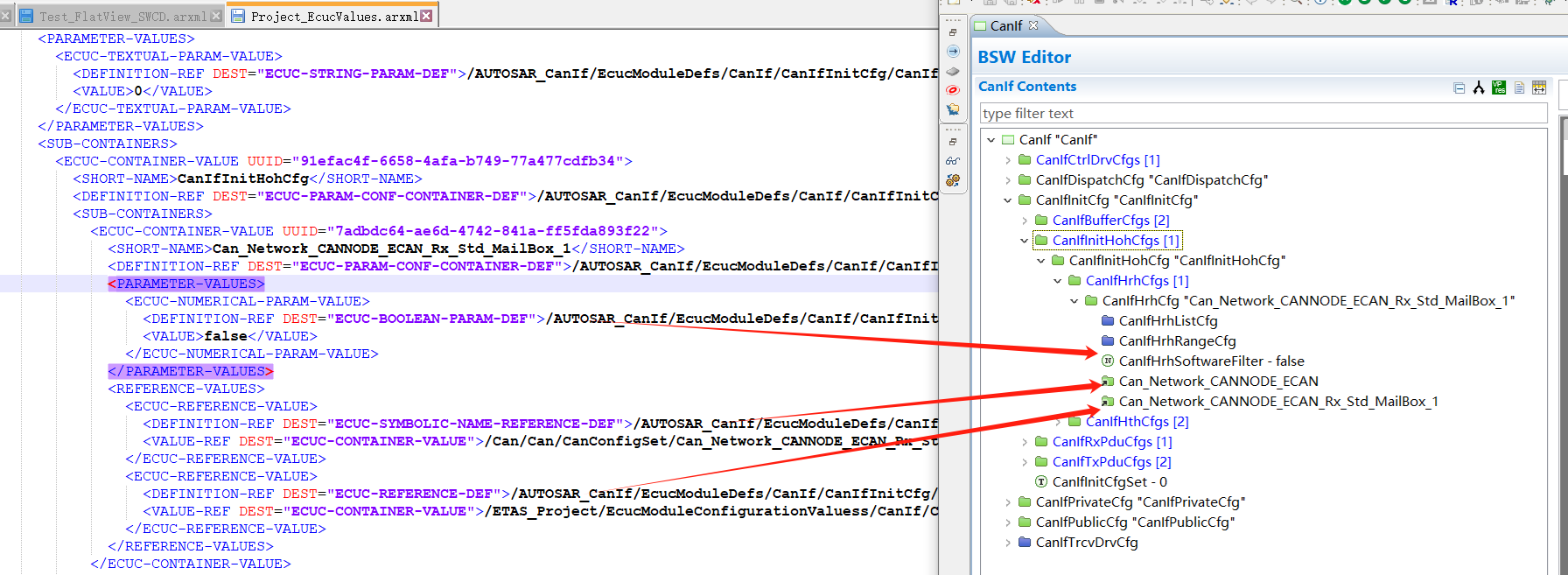The image size is (1568, 575).
Task: Click the red target icon in the side strip
Action: [953, 90]
